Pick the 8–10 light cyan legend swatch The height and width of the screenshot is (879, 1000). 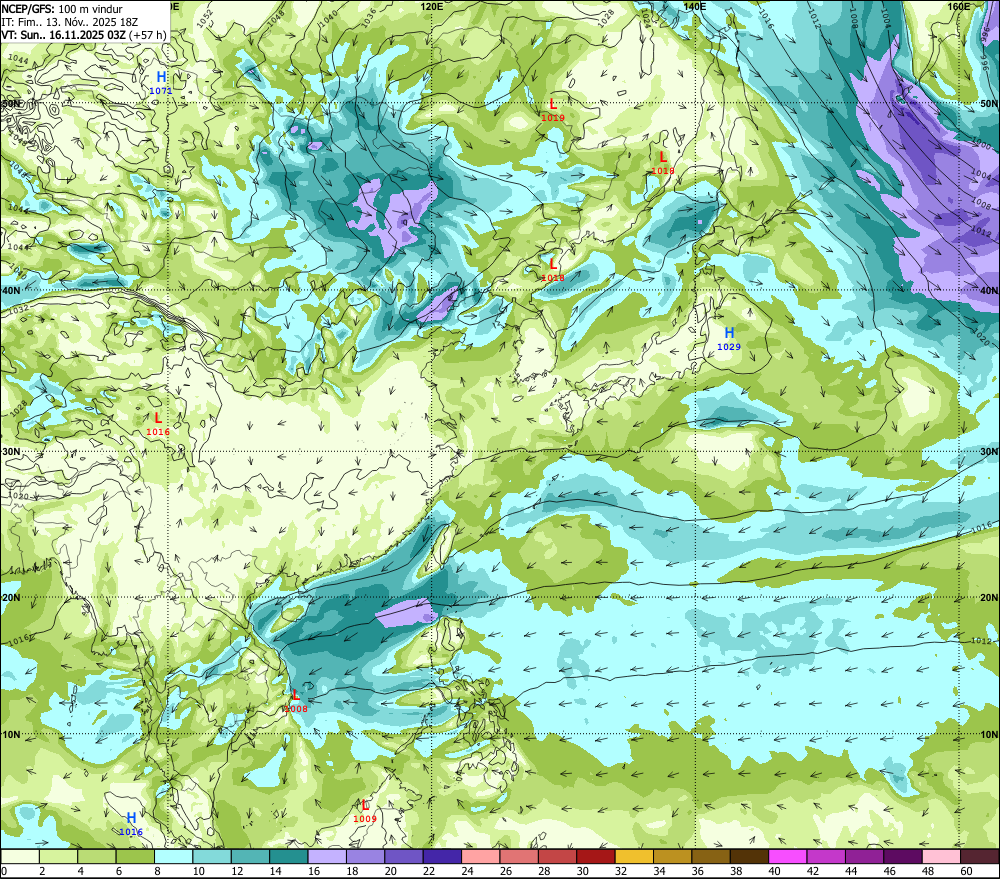[x=173, y=857]
